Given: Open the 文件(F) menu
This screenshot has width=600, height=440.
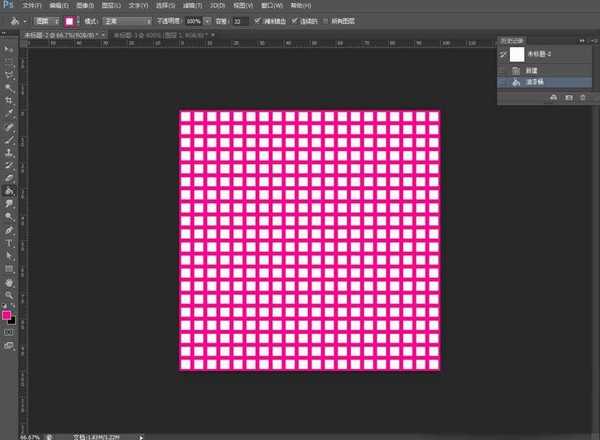Looking at the screenshot, I should point(32,5).
